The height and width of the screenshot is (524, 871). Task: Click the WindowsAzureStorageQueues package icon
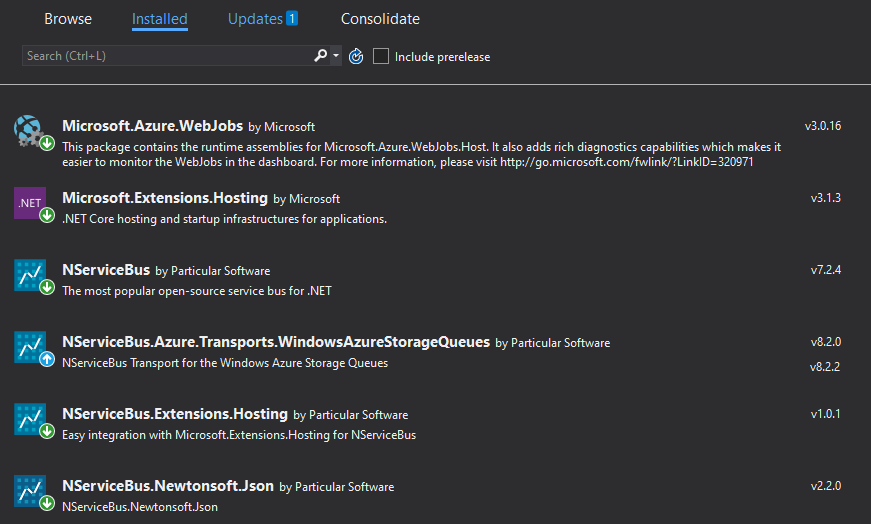tap(29, 347)
